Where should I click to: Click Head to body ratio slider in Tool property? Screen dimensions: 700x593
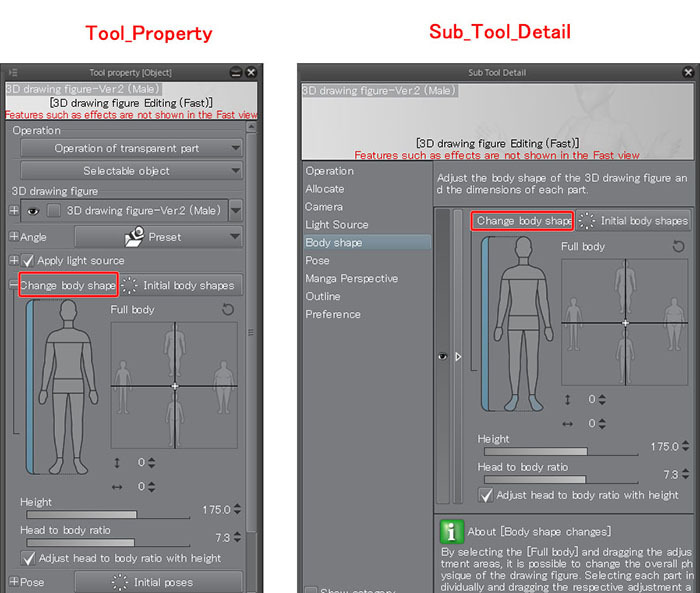[x=108, y=543]
